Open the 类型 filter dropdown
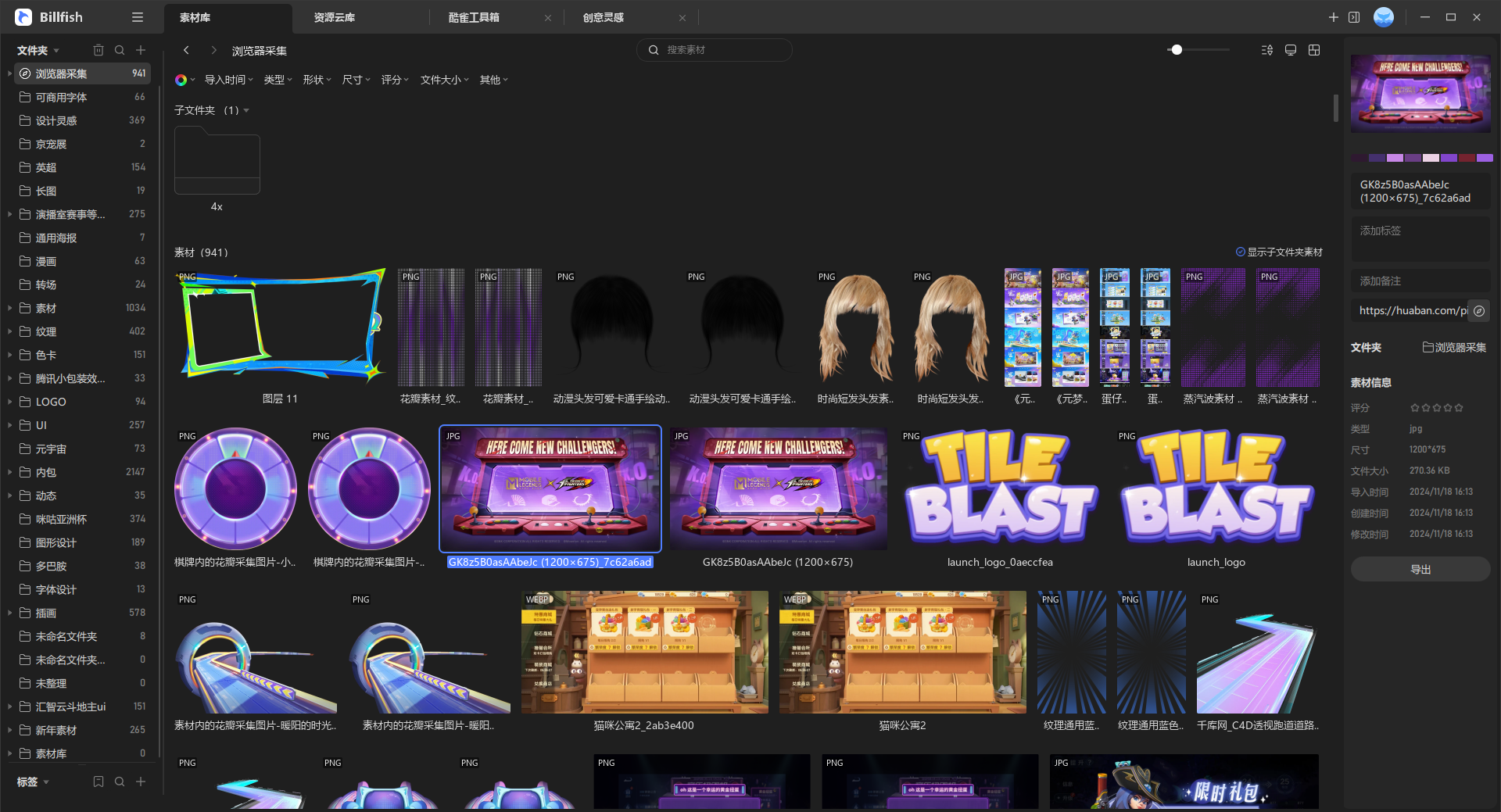Viewport: 1501px width, 812px height. pyautogui.click(x=278, y=80)
